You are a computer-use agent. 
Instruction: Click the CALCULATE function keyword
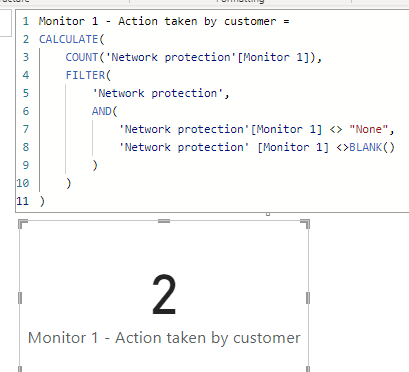pyautogui.click(x=68, y=39)
